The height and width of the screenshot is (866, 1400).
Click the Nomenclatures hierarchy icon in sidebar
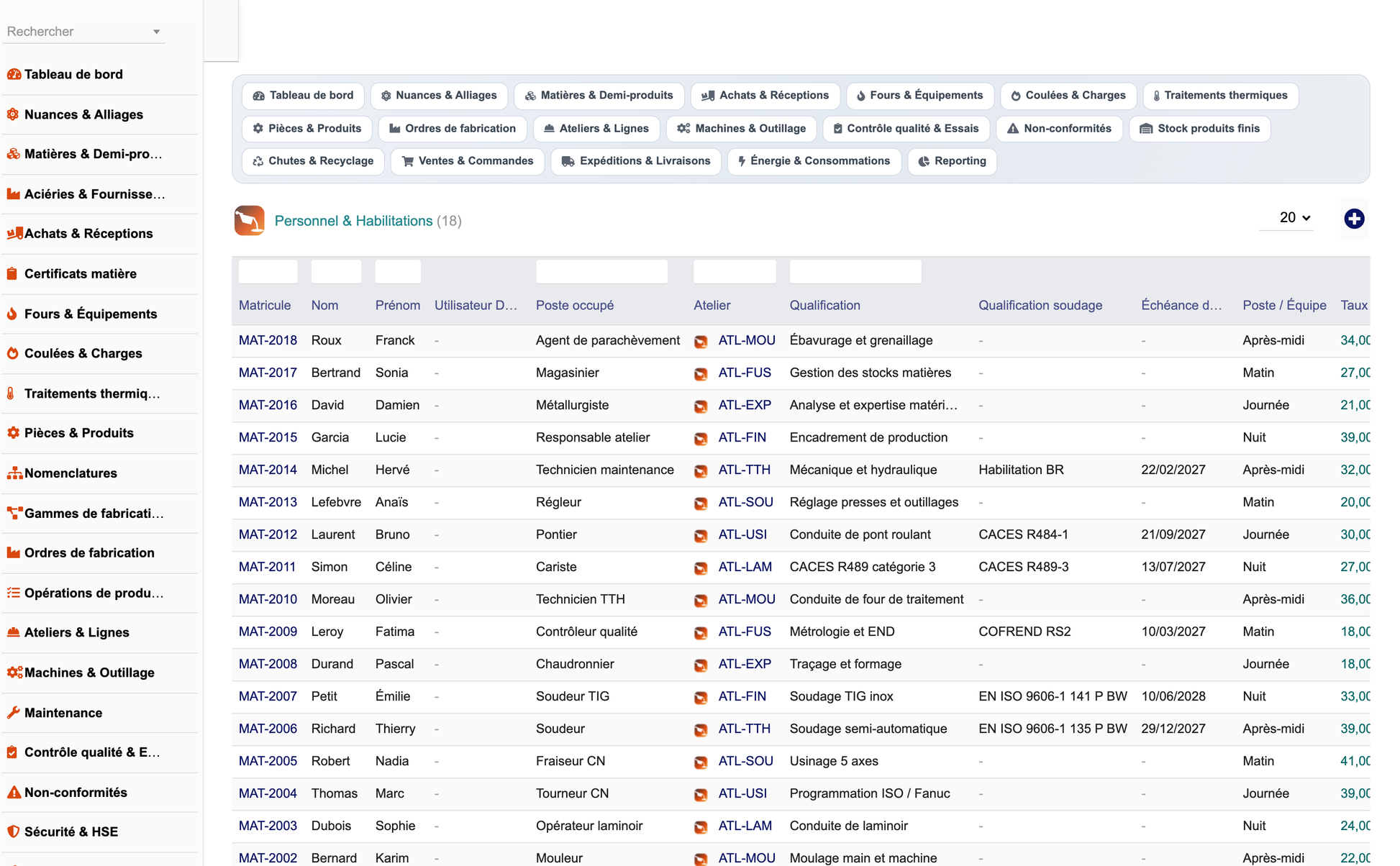[x=13, y=473]
